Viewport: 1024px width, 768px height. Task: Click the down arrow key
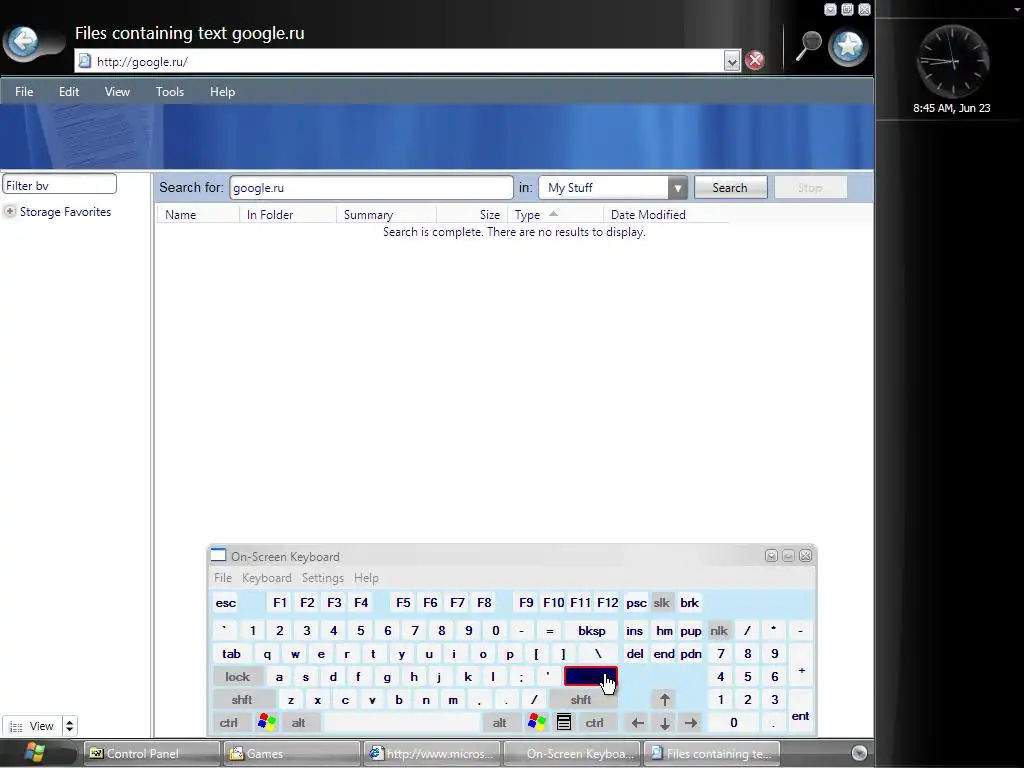[664, 723]
